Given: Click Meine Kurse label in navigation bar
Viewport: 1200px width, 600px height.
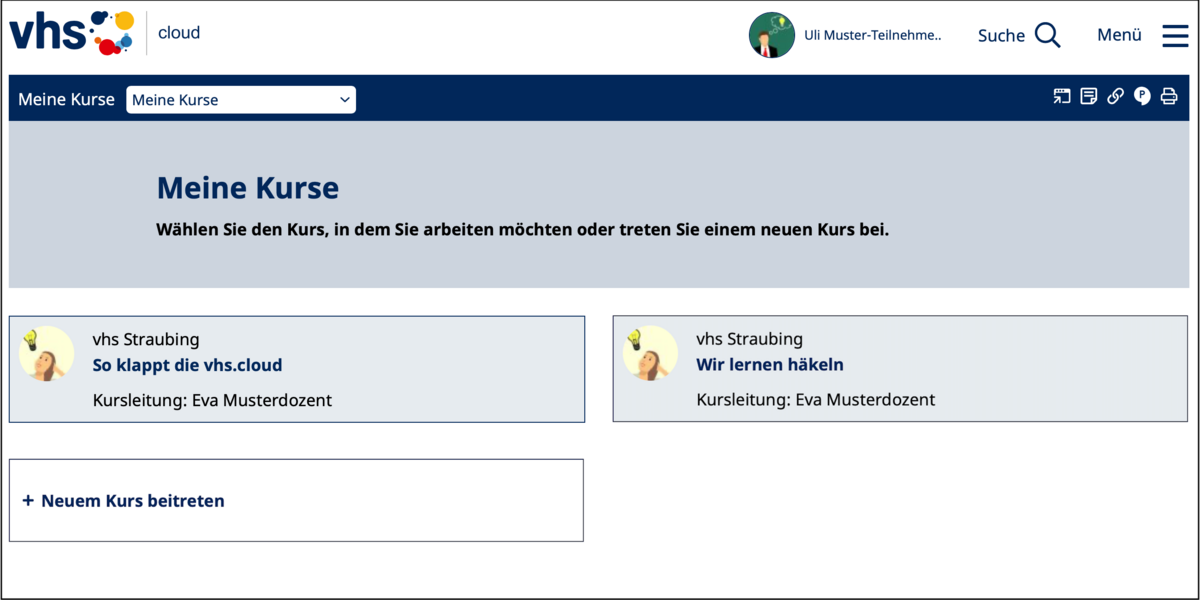Looking at the screenshot, I should click(x=66, y=100).
